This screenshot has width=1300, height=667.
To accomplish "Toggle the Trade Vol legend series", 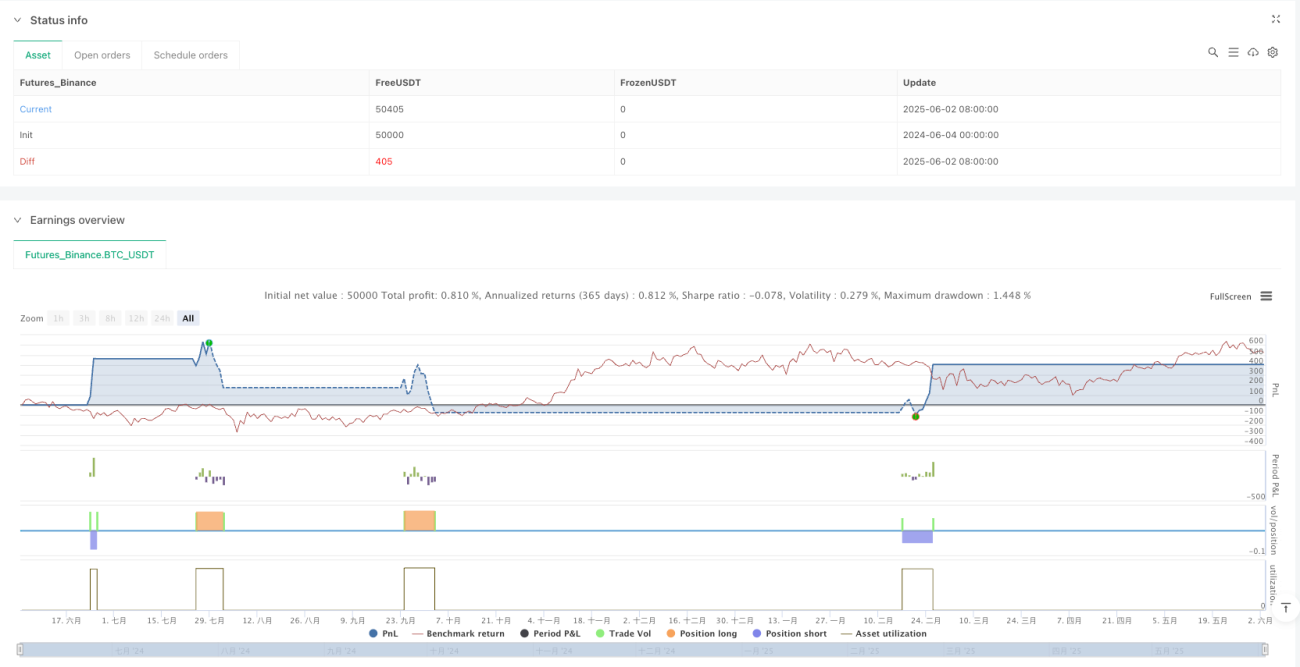I will [x=623, y=633].
